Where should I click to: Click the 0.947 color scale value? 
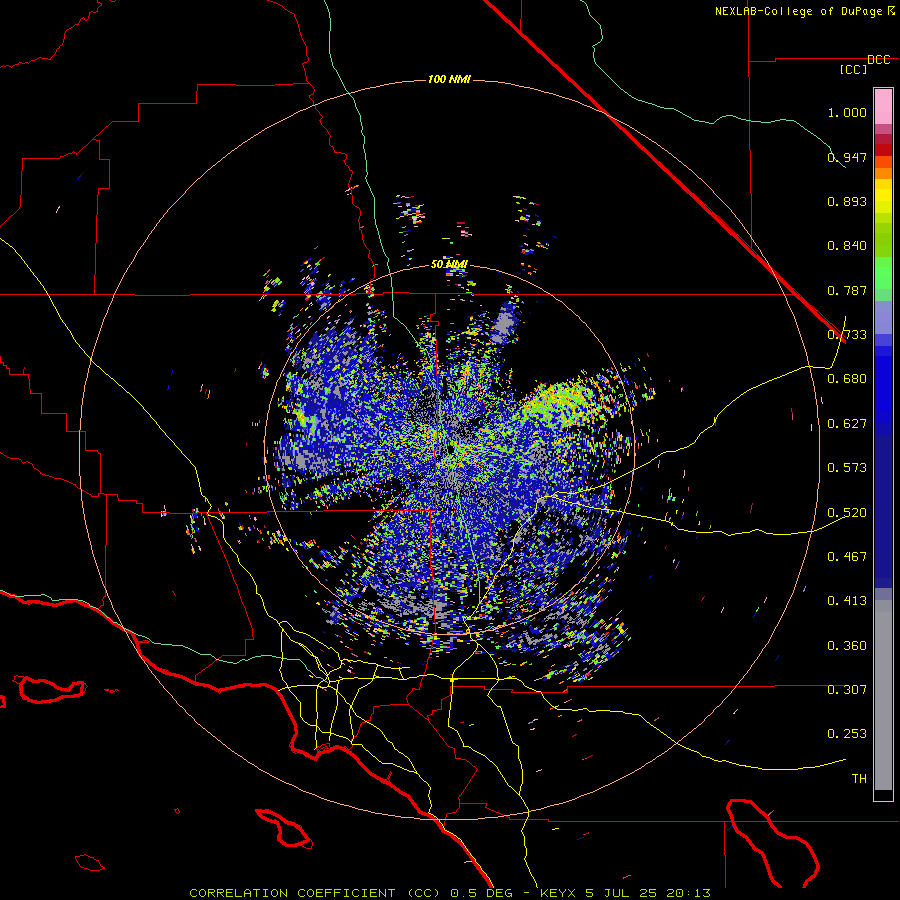(847, 157)
